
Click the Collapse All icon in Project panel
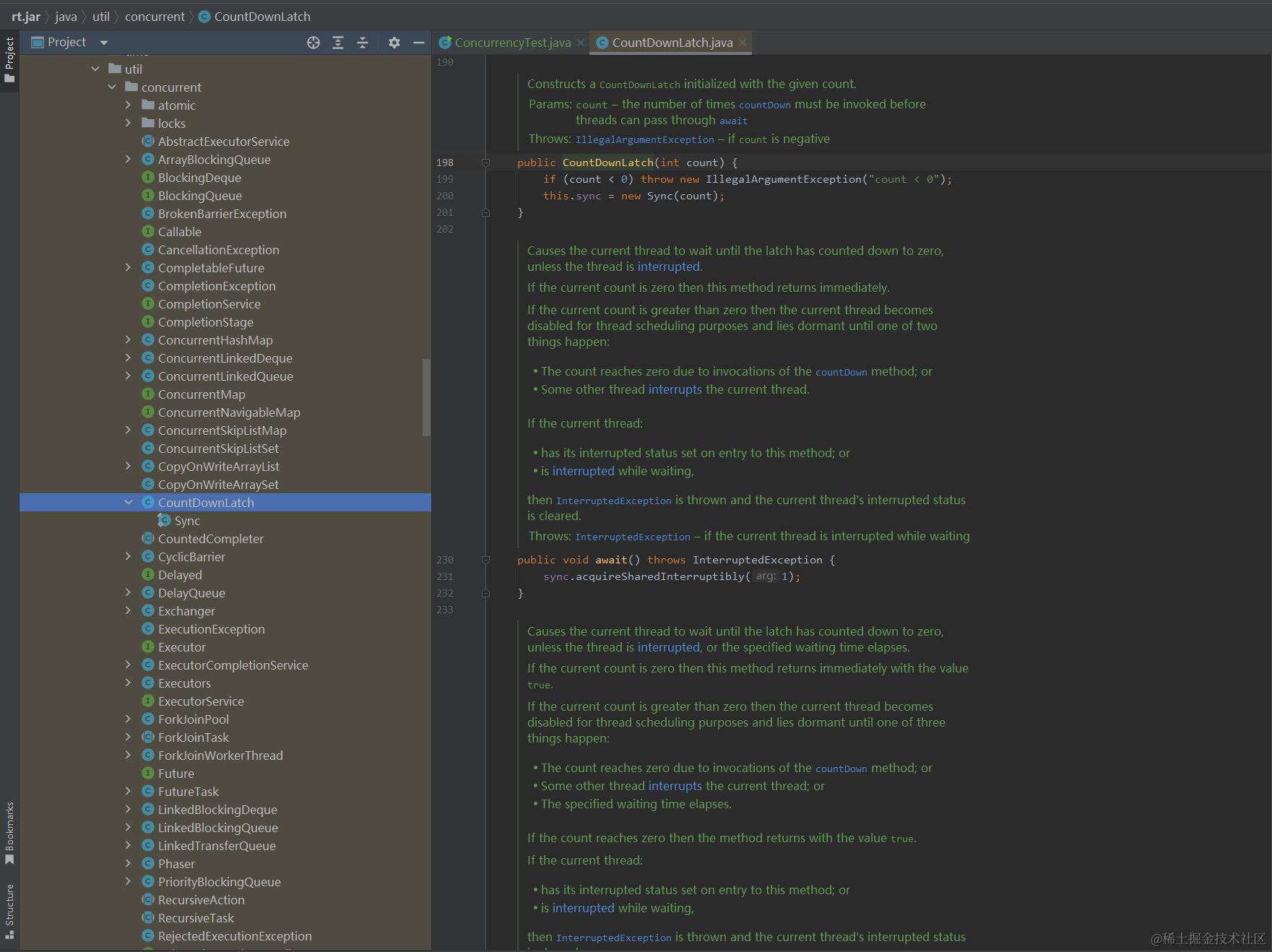click(x=363, y=43)
